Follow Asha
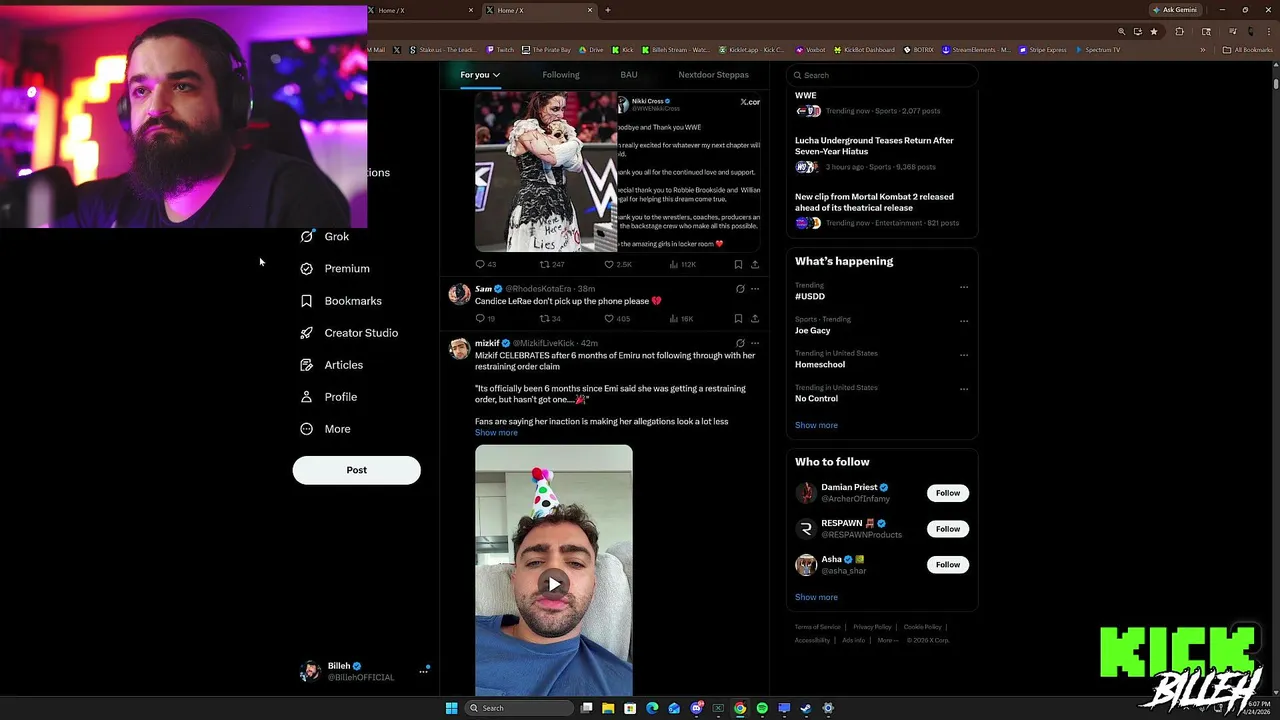 point(948,565)
